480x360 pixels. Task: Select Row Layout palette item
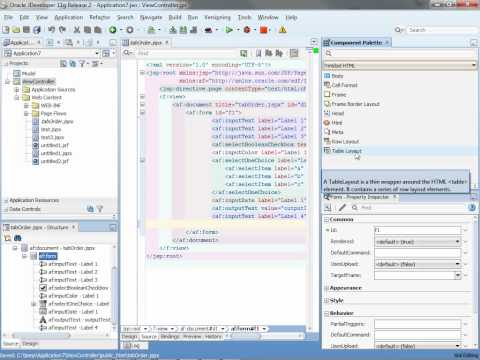coord(345,142)
